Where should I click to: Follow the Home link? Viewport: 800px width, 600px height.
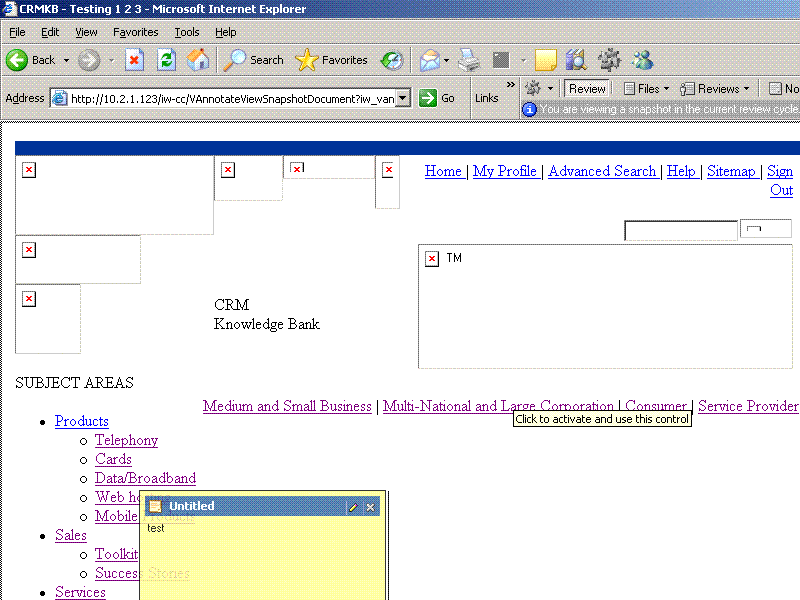tap(443, 171)
